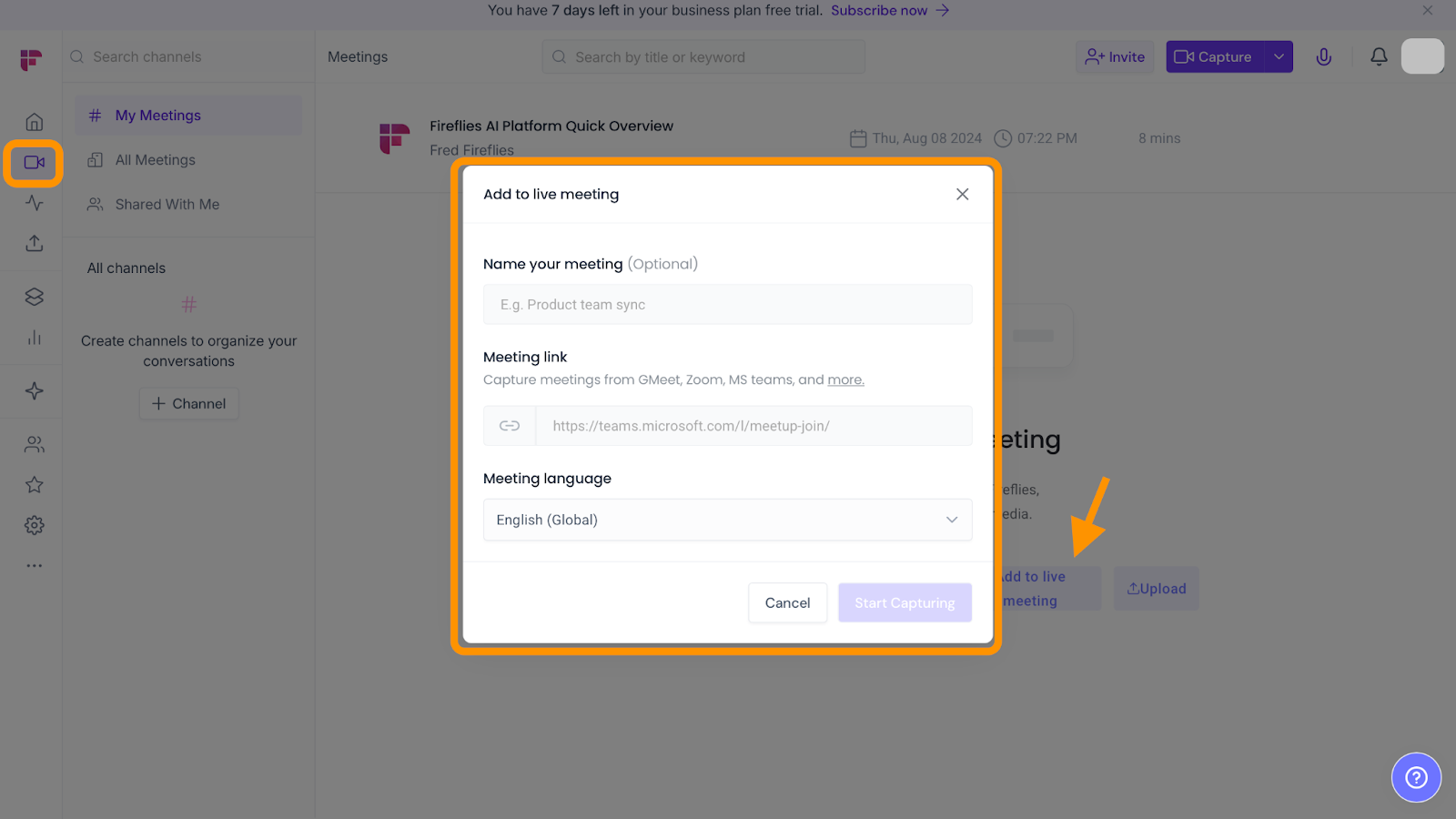Open the help question mark button
The image size is (1456, 819).
point(1416,777)
